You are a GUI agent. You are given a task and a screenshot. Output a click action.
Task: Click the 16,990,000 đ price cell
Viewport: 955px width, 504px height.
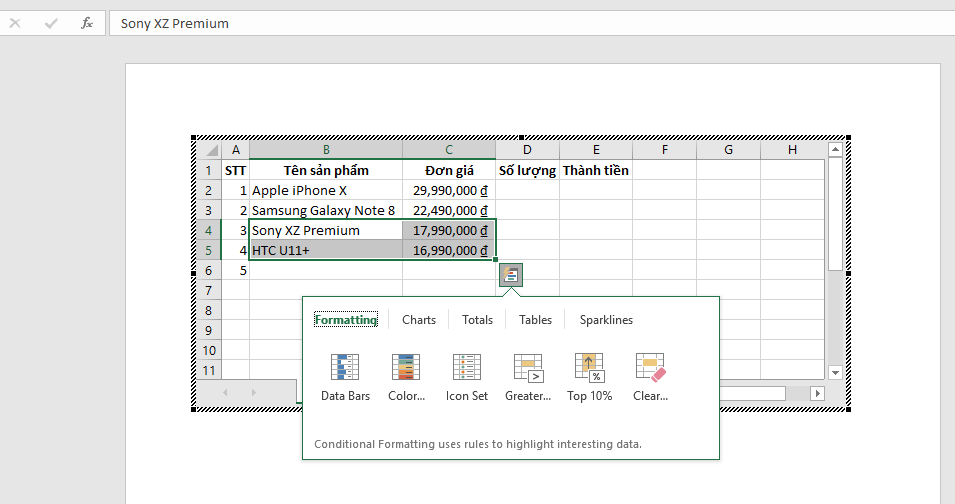[449, 250]
